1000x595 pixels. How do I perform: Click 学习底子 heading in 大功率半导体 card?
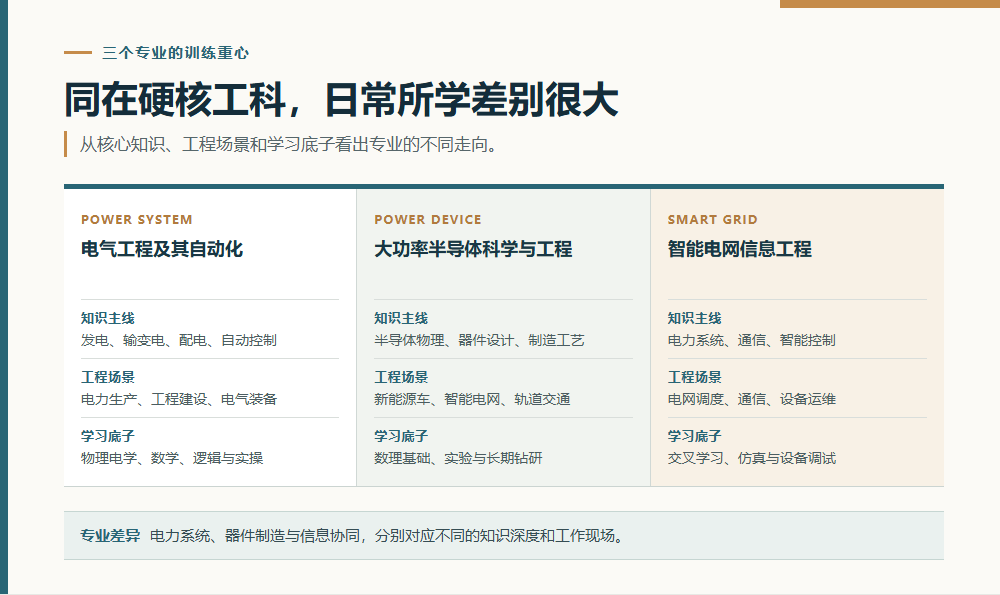pyautogui.click(x=401, y=436)
